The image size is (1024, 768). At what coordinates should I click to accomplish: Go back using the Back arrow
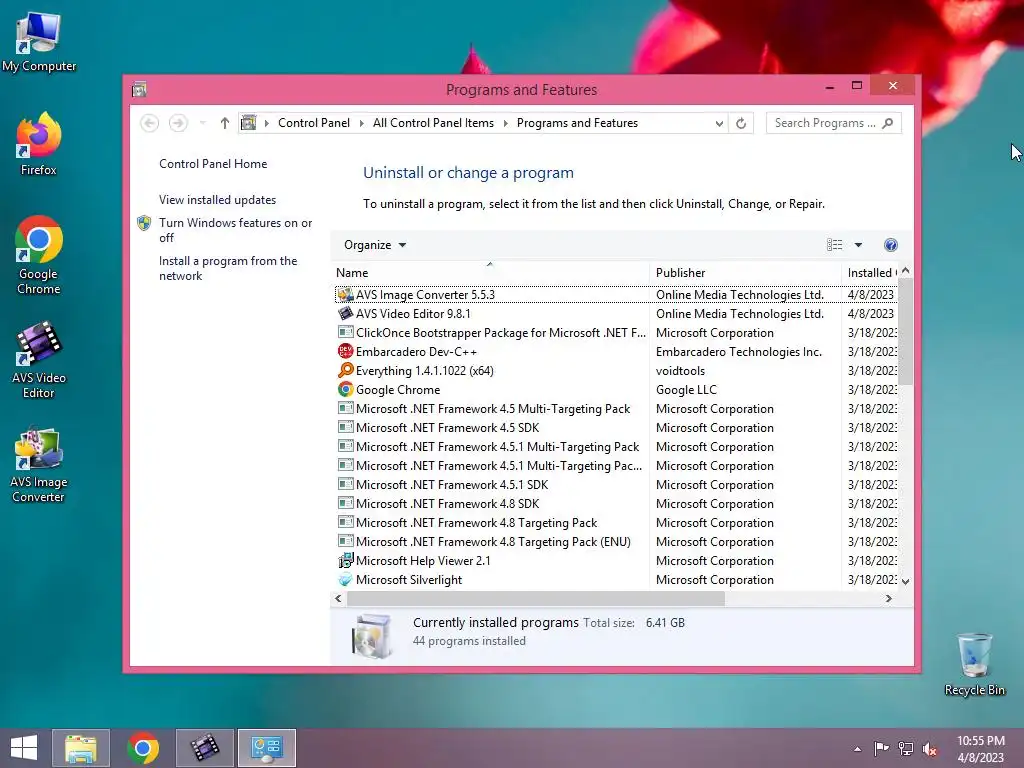tap(150, 123)
